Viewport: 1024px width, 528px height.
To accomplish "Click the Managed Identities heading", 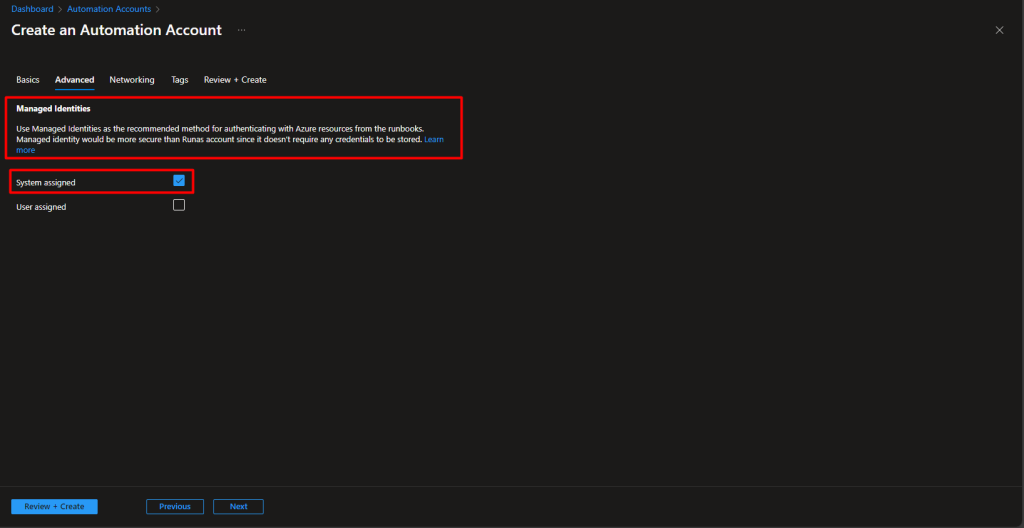I will point(53,108).
